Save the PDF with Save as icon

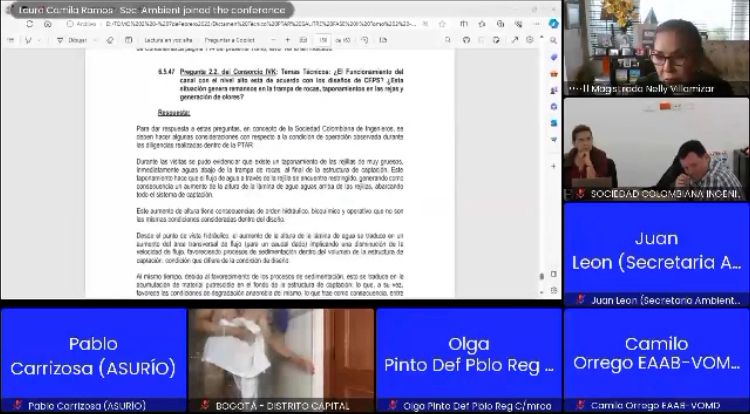[x=496, y=41]
